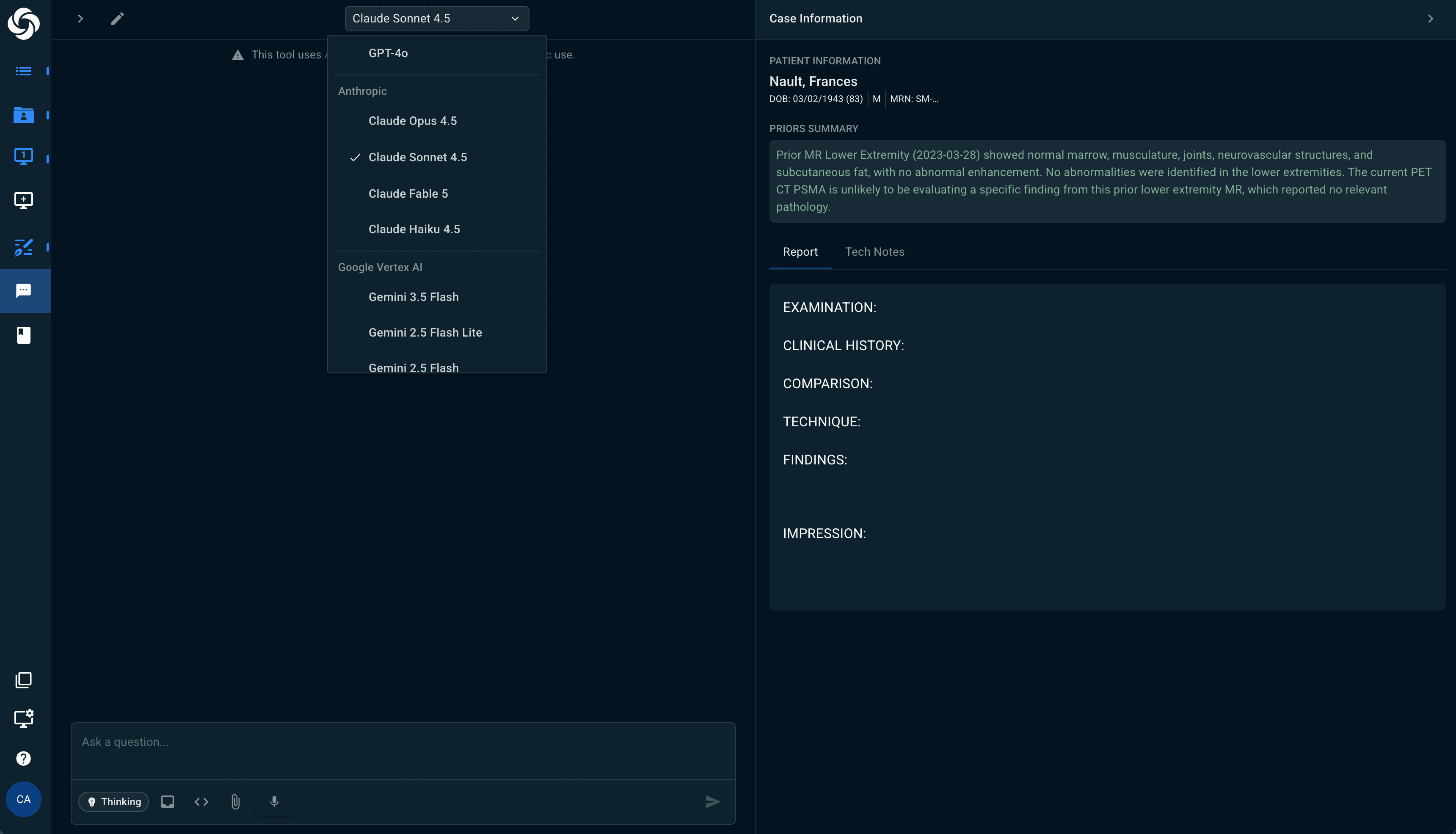Click the COMPARISON: report heading
Image resolution: width=1456 pixels, height=834 pixels.
(827, 384)
